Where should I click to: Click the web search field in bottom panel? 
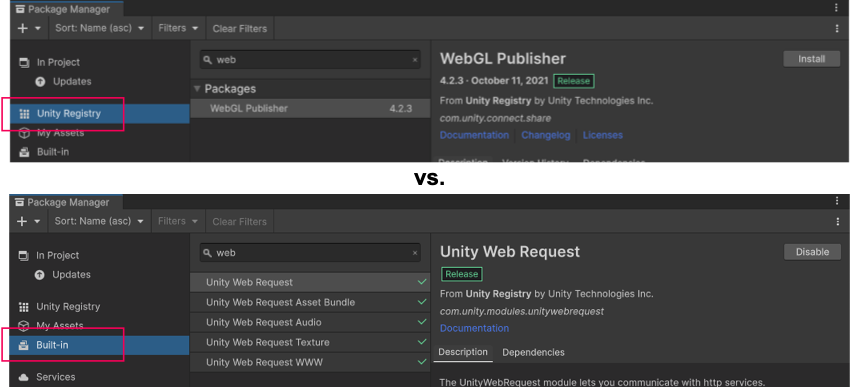click(x=310, y=253)
